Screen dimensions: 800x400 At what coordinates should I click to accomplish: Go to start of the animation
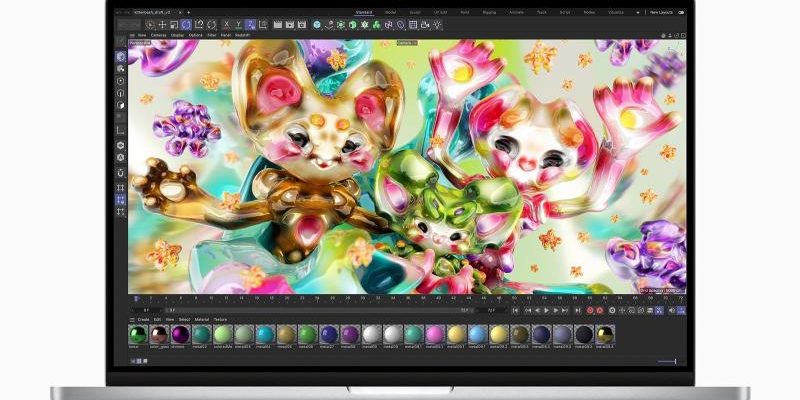tap(515, 310)
